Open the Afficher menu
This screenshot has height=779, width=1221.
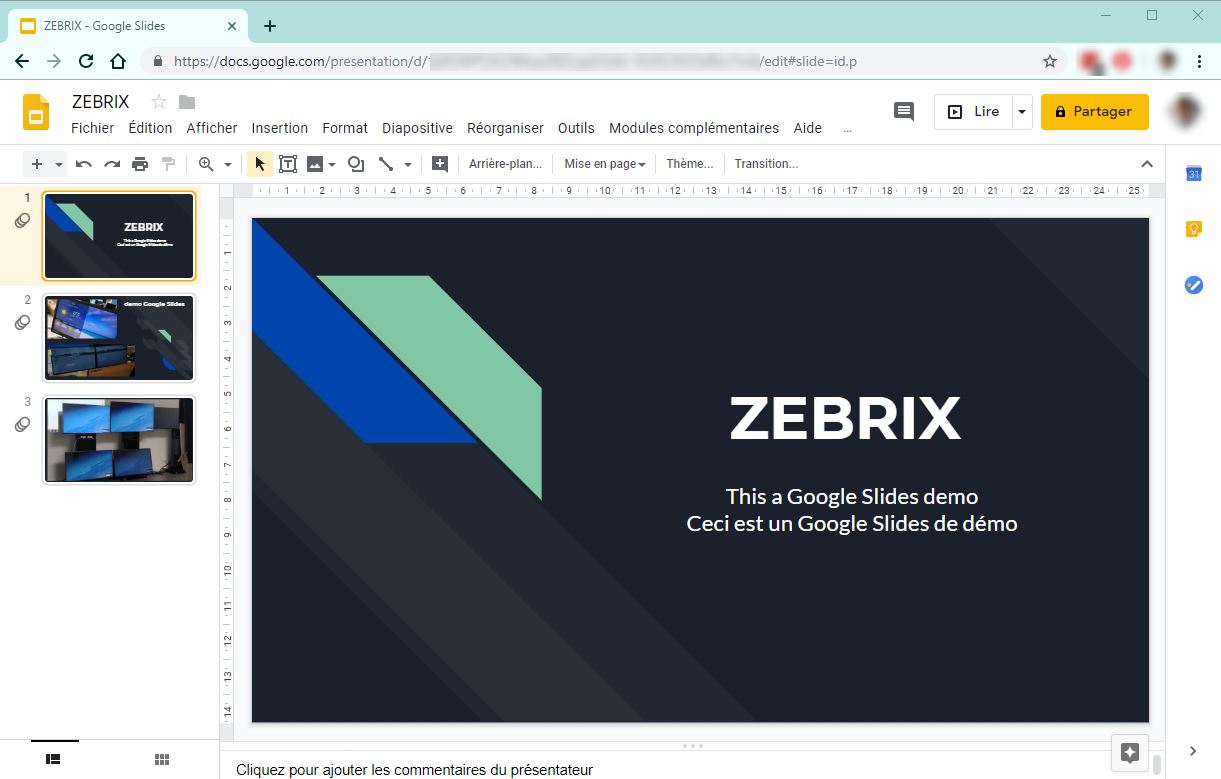click(212, 128)
